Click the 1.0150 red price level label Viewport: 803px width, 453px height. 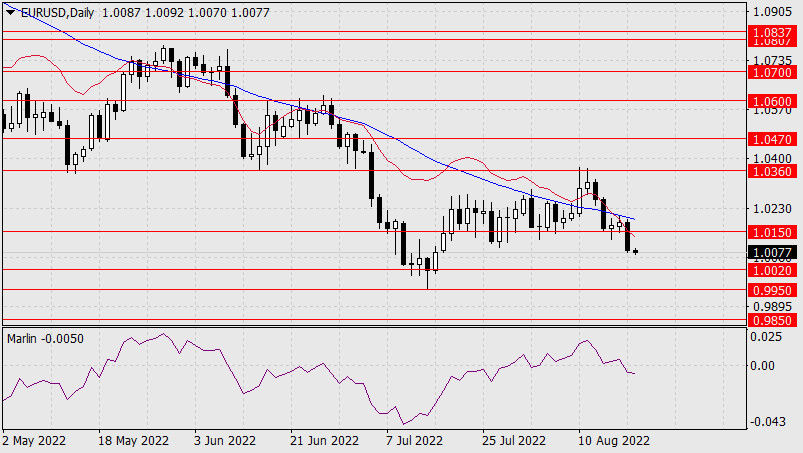[772, 232]
